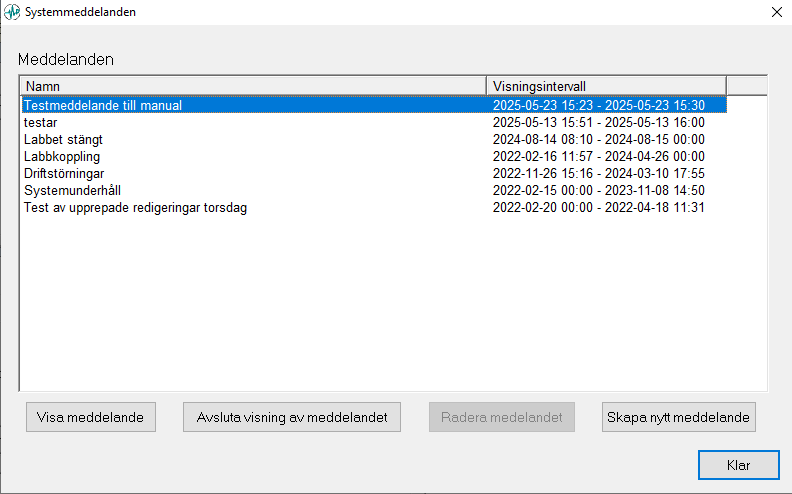Choose the 'Labbet stängt' message entry
Screen dimensions: 792x494
(x=63, y=139)
